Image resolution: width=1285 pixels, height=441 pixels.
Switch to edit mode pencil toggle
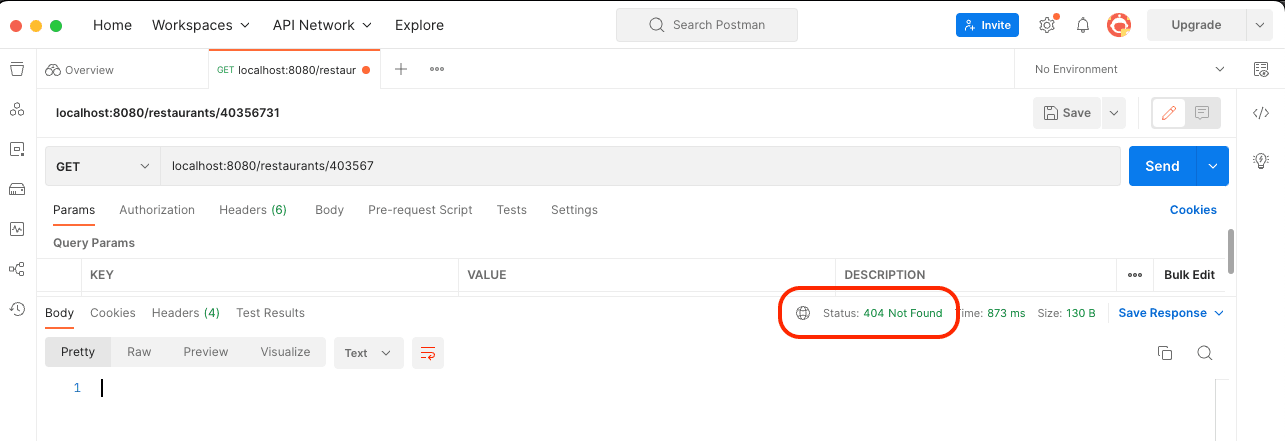1168,113
